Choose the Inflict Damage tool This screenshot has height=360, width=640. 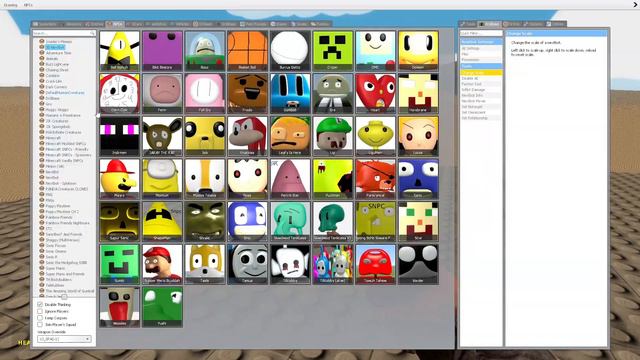(481, 89)
